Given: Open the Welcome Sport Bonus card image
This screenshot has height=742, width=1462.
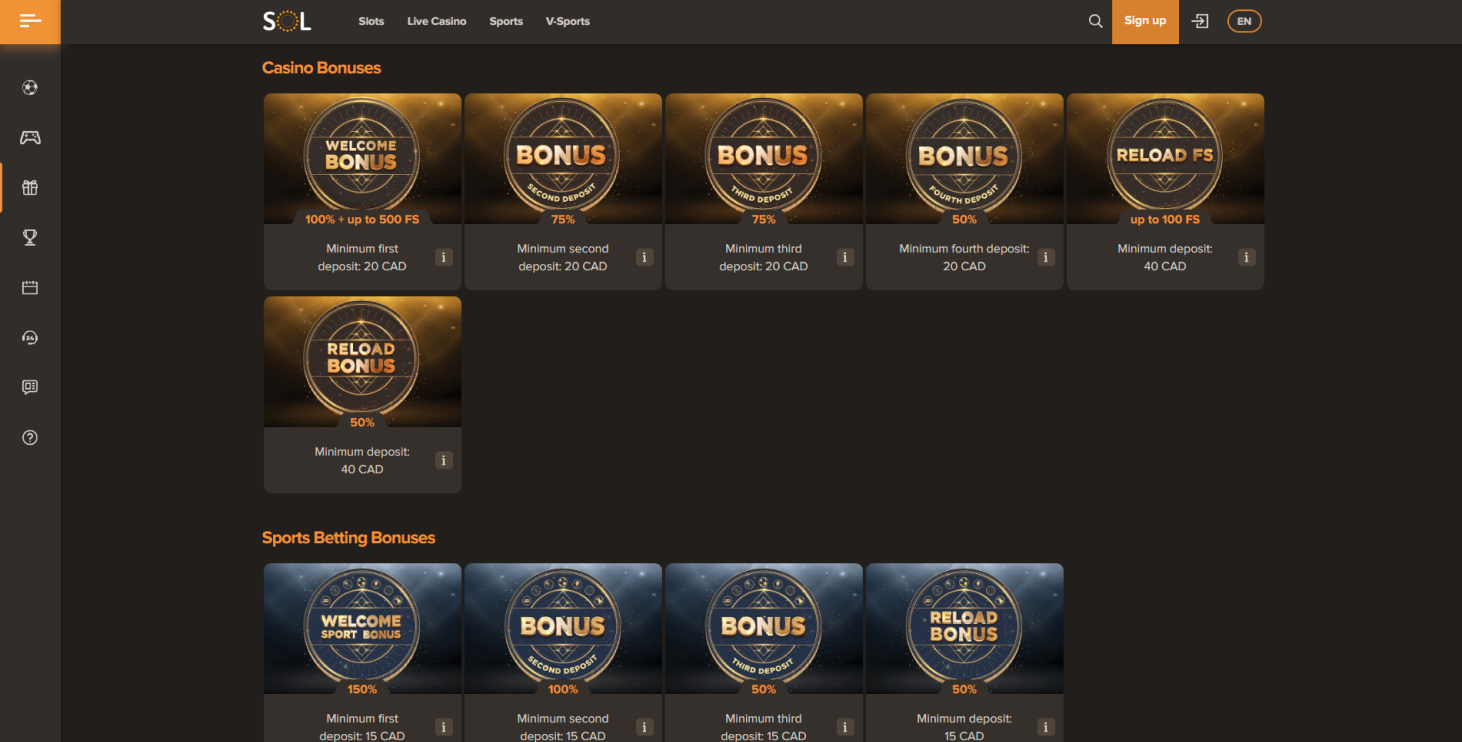Looking at the screenshot, I should (362, 628).
